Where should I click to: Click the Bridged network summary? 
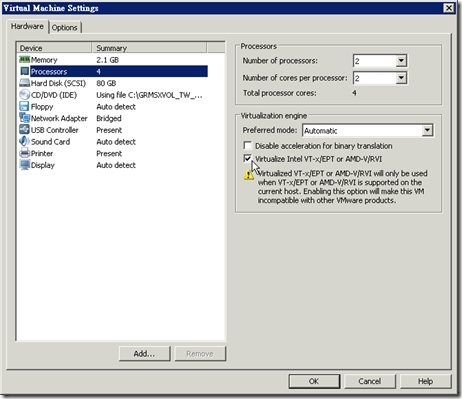tap(109, 118)
